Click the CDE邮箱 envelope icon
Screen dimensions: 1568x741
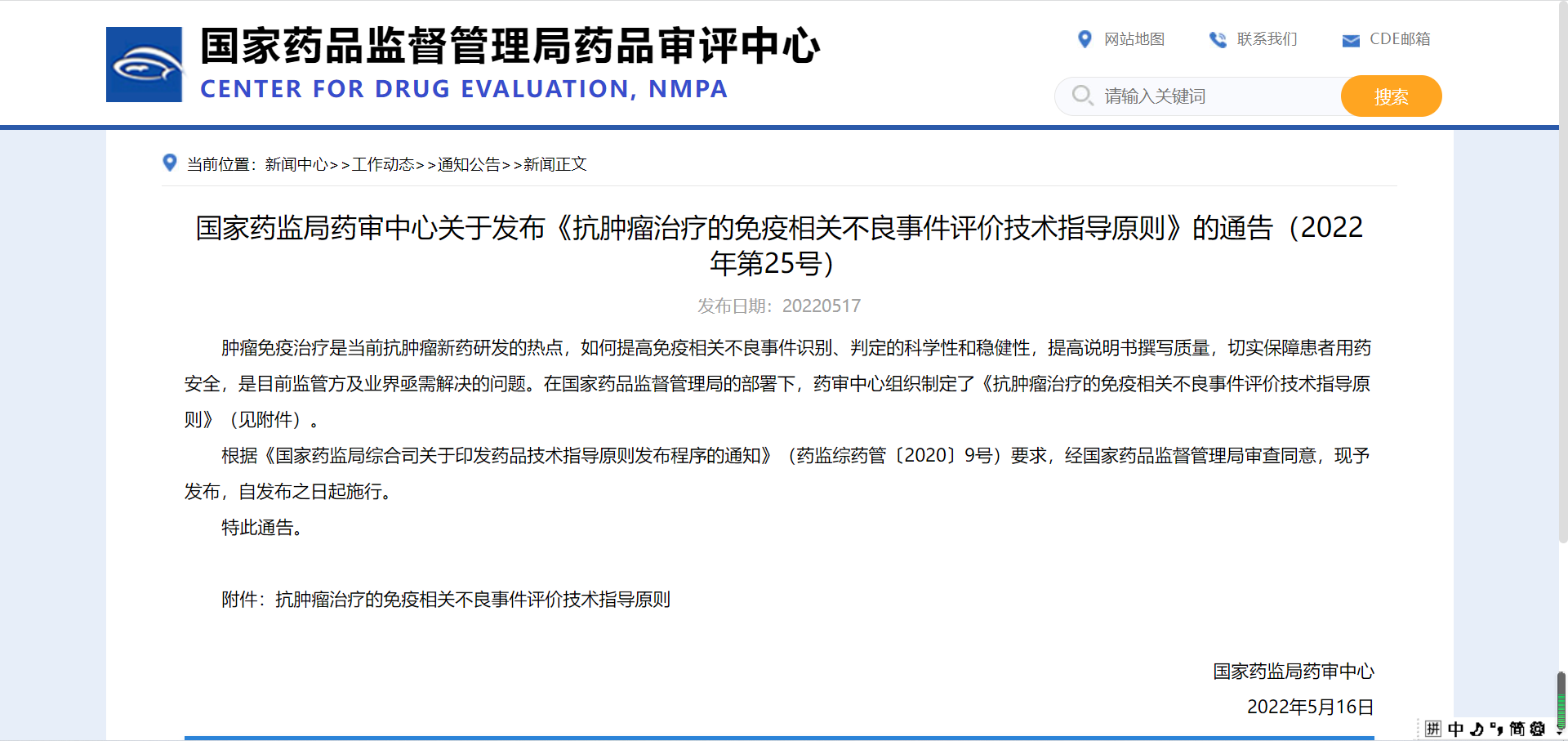[x=1351, y=40]
